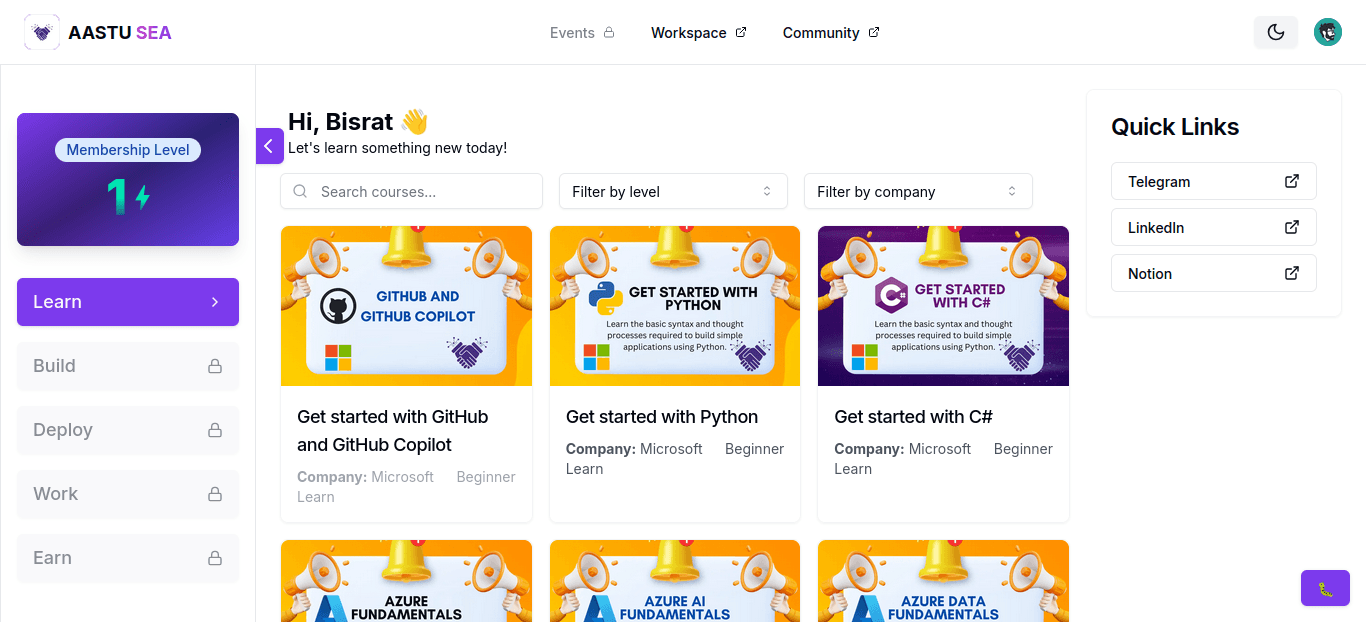This screenshot has width=1366, height=622.
Task: Select the Build sidebar tab
Action: pyautogui.click(x=128, y=366)
